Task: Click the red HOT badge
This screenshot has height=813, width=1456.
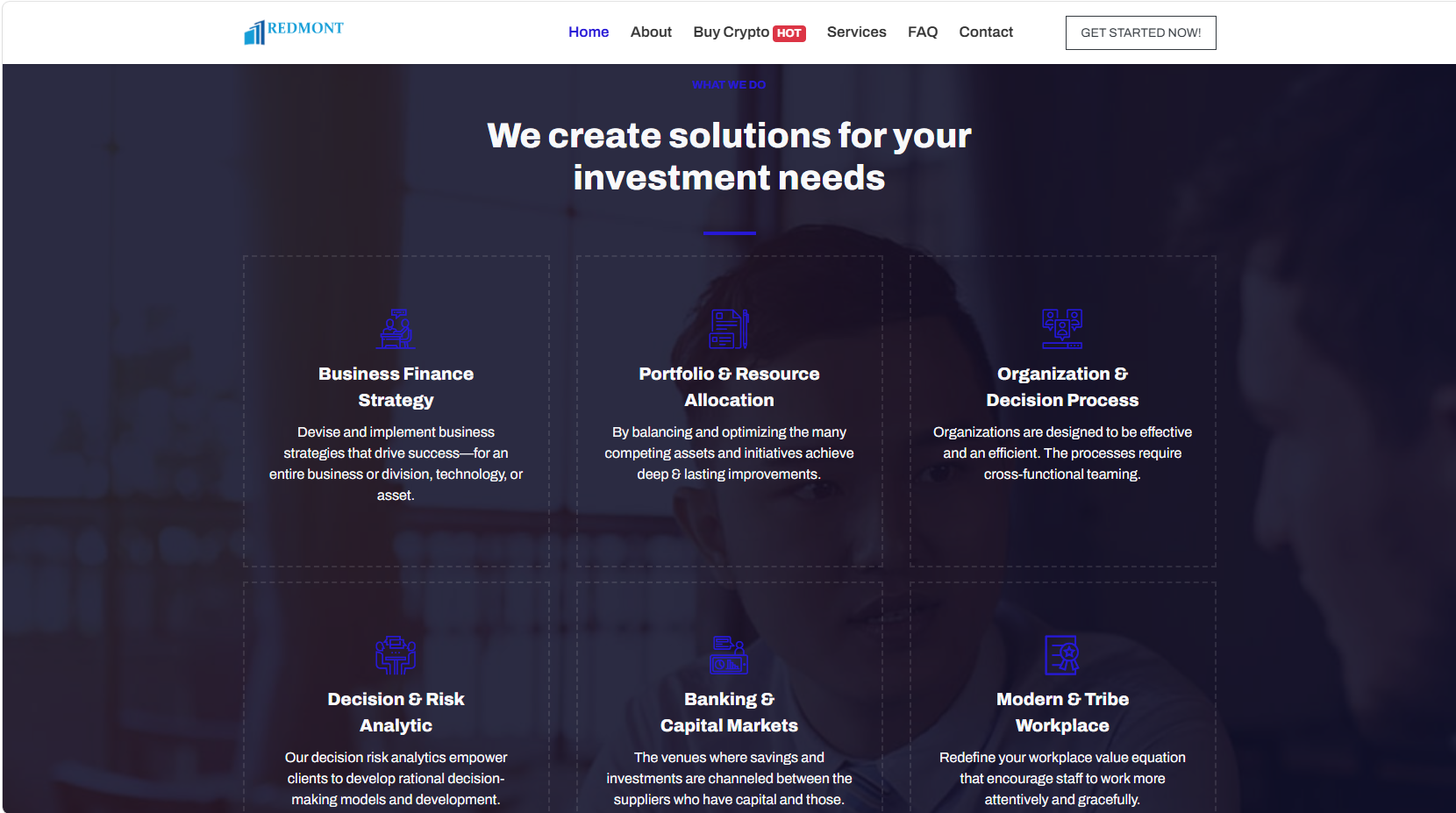Action: 789,33
